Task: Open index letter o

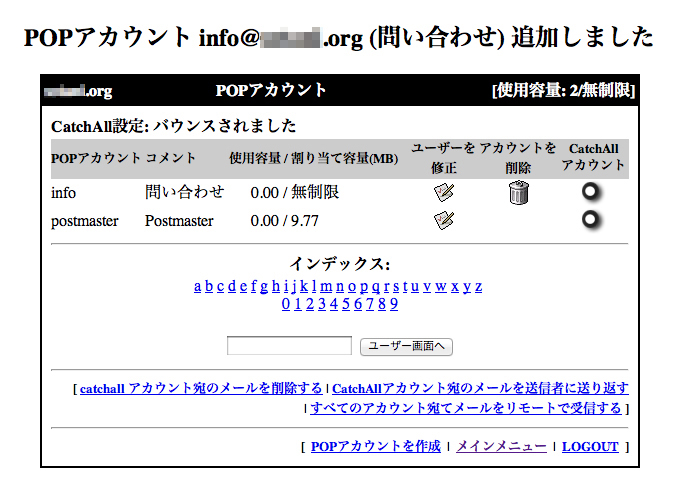Action: pos(352,286)
